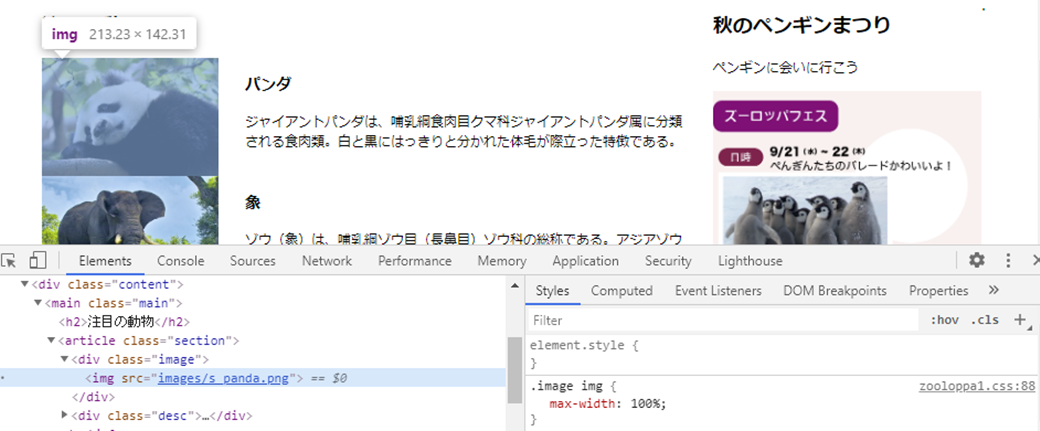This screenshot has width=1040, height=431.
Task: Select the Properties sub-tab
Action: pos(939,290)
